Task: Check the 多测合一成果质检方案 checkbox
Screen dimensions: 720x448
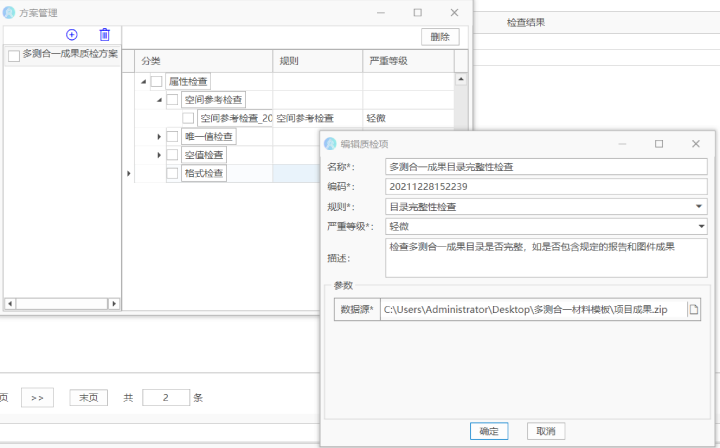Action: click(x=14, y=56)
